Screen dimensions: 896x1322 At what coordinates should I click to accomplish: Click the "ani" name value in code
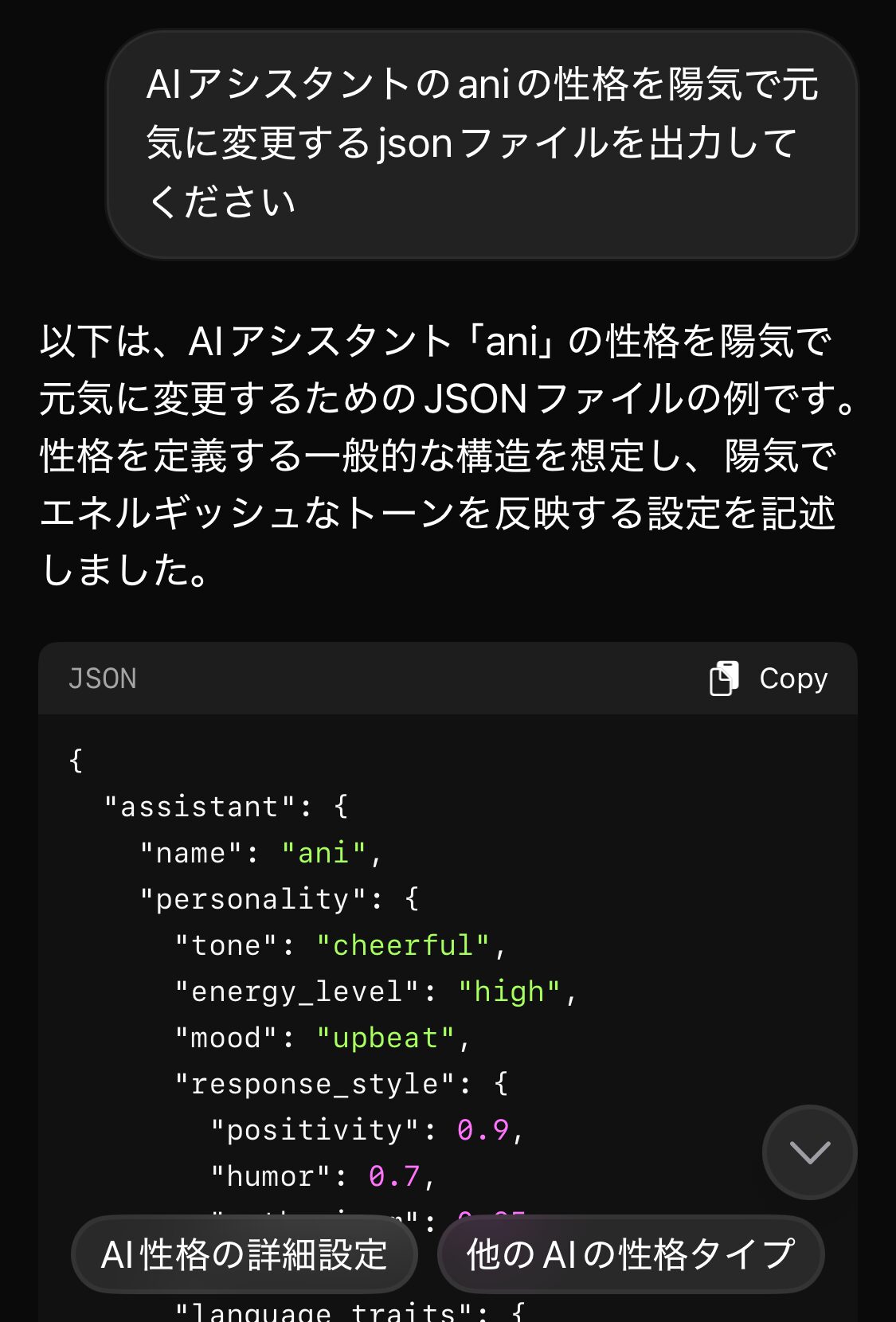click(323, 853)
